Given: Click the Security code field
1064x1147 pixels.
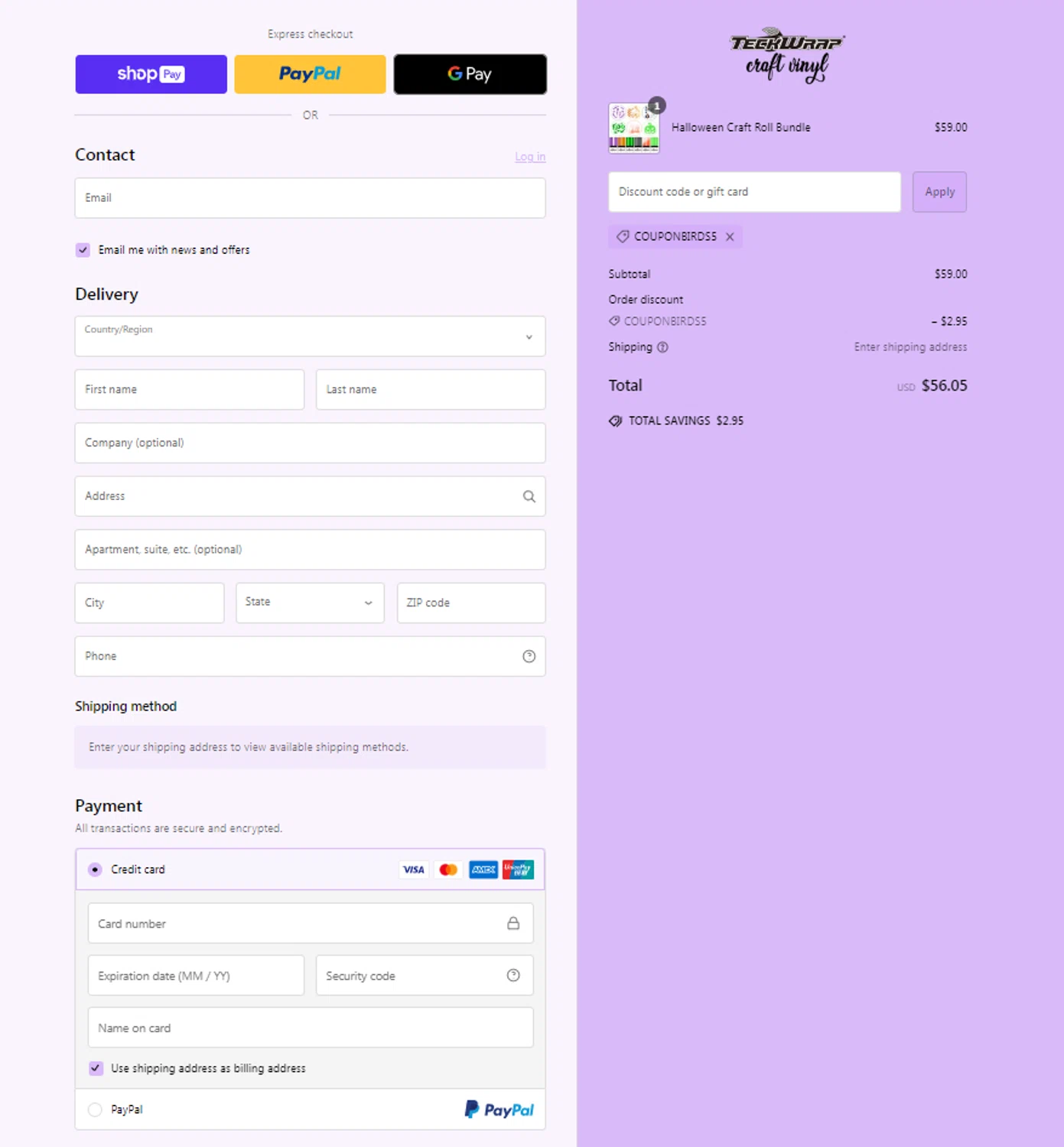Looking at the screenshot, I should 425,976.
